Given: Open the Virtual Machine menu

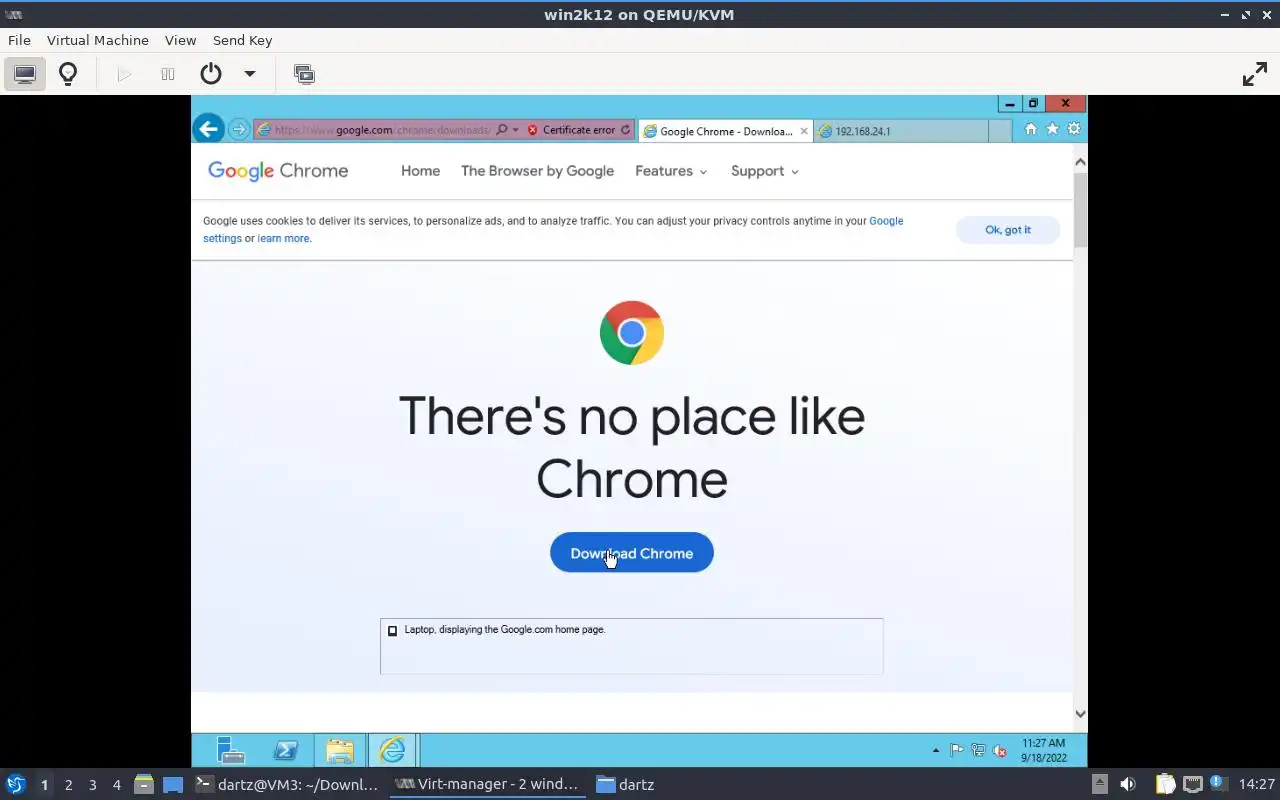Looking at the screenshot, I should (x=98, y=40).
